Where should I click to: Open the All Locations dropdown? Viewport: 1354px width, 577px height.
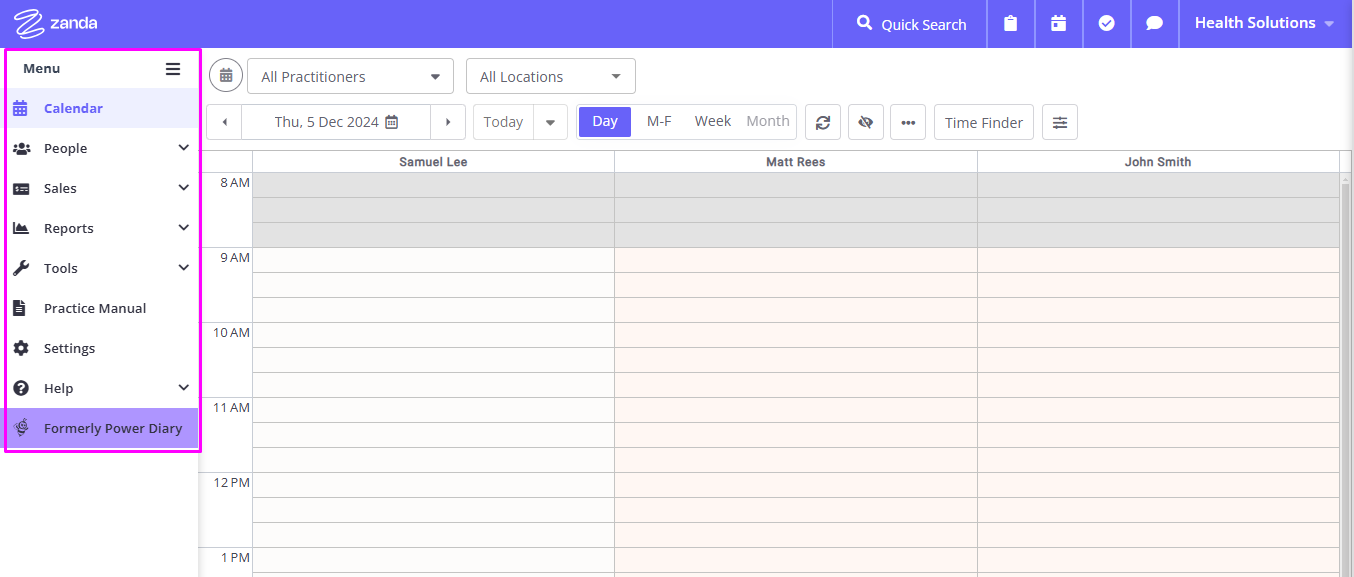[x=550, y=76]
